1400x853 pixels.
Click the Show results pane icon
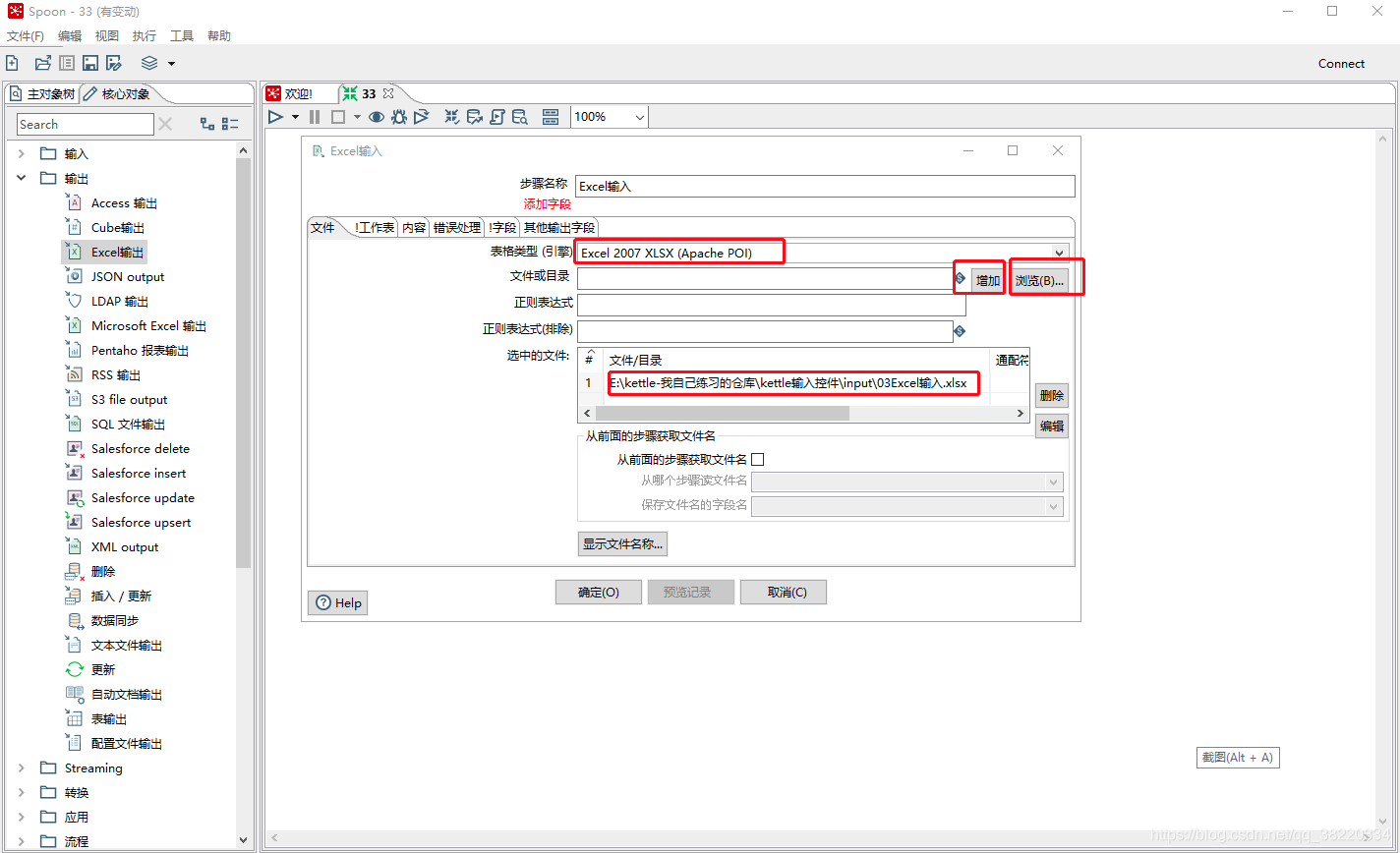pyautogui.click(x=551, y=117)
